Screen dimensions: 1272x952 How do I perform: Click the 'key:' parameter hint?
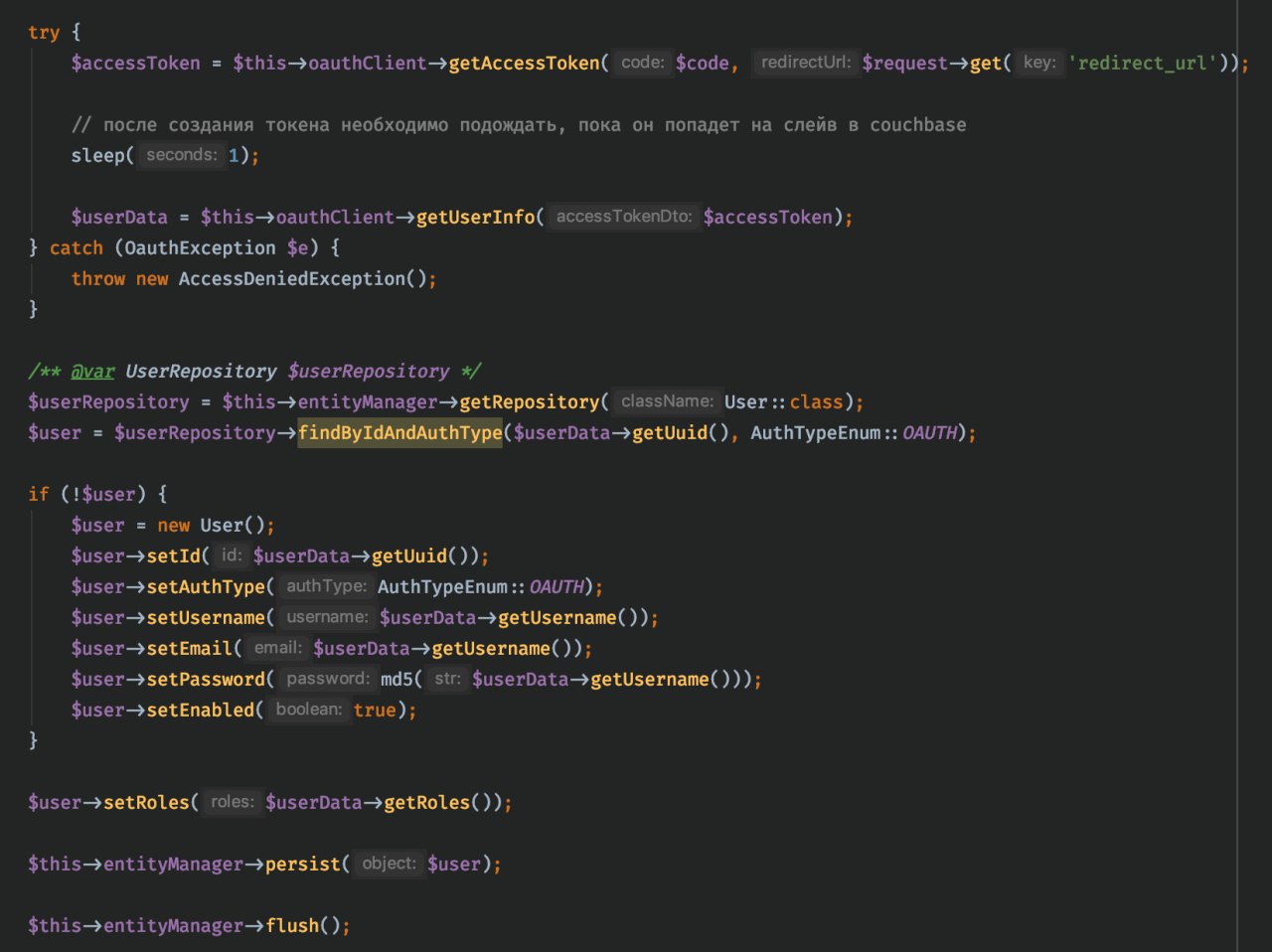[x=1039, y=63]
